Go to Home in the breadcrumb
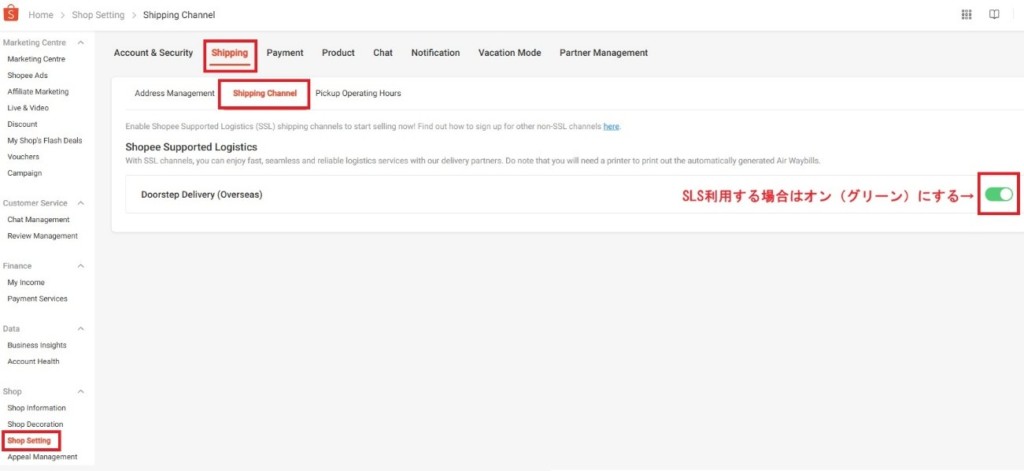The height and width of the screenshot is (471, 1024). point(41,15)
